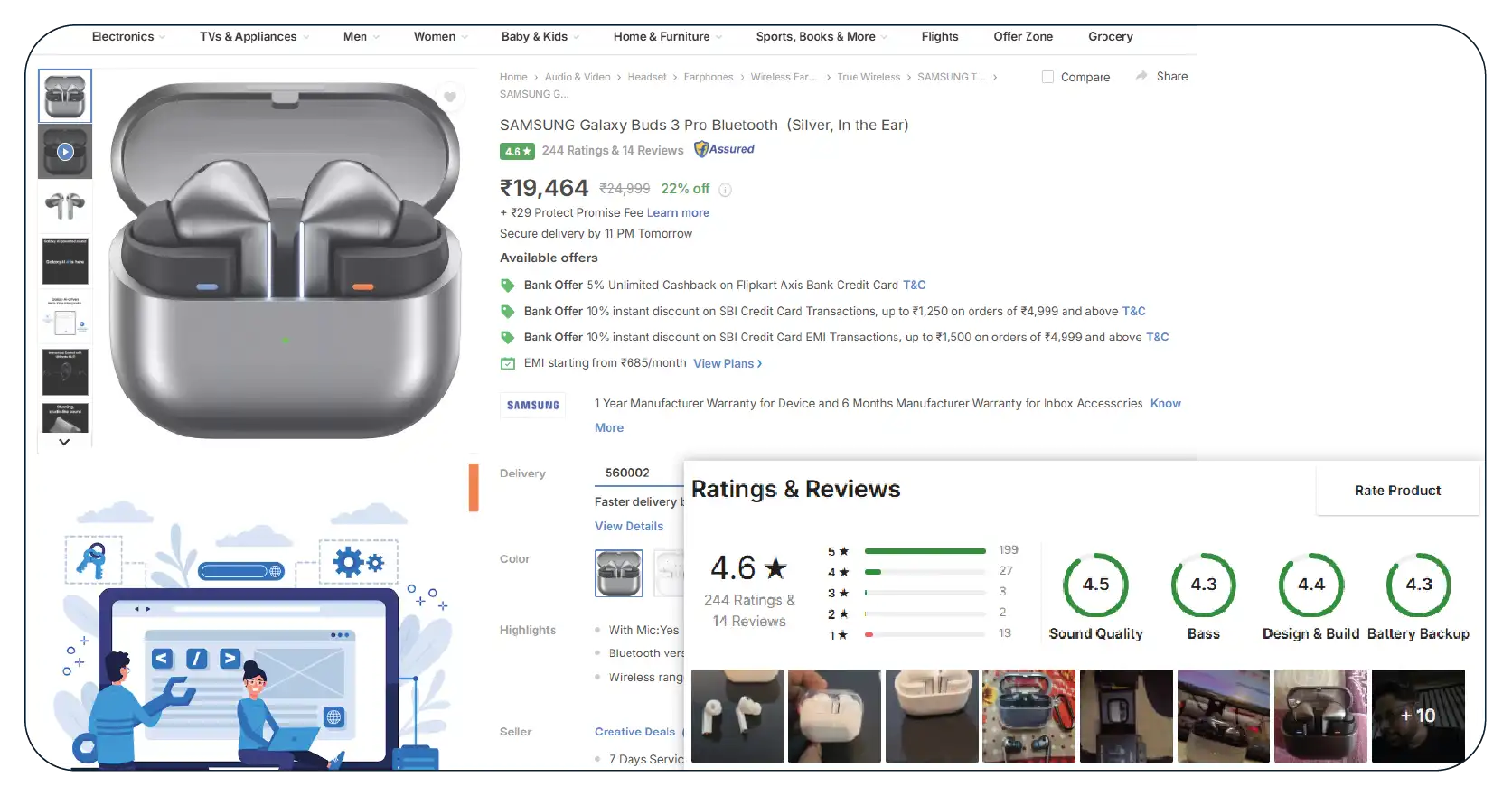The image size is (1512, 796).
Task: Open T&C for Axis Bank cashback offer
Action: tap(915, 286)
